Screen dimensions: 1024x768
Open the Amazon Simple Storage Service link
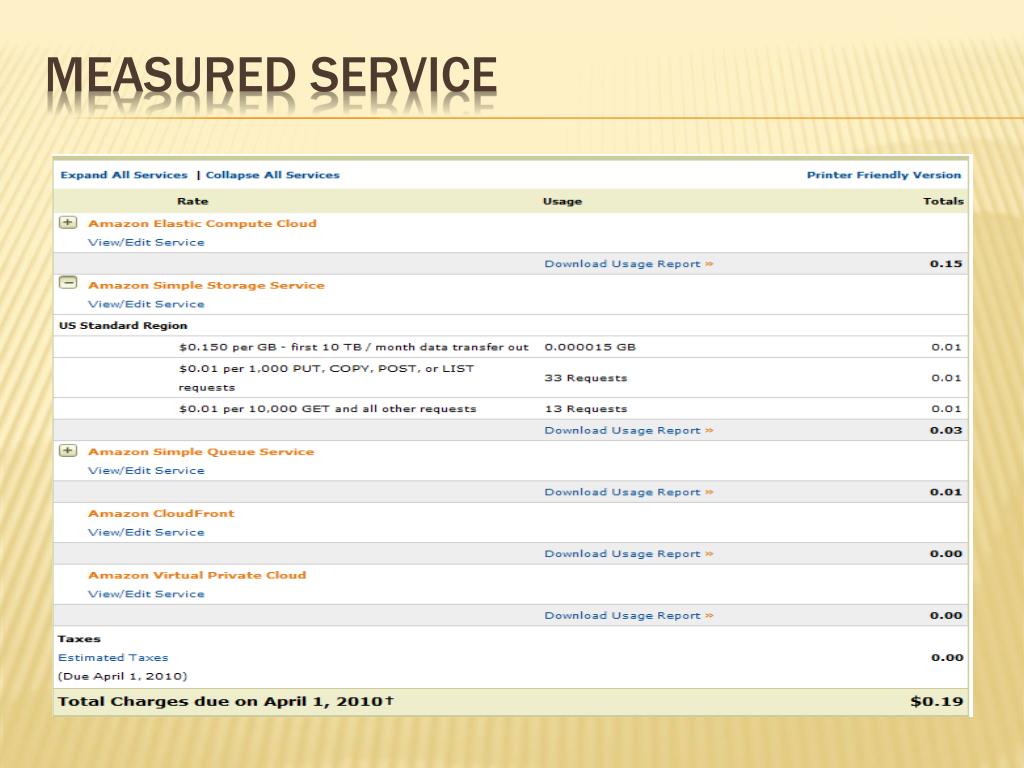pyautogui.click(x=206, y=285)
